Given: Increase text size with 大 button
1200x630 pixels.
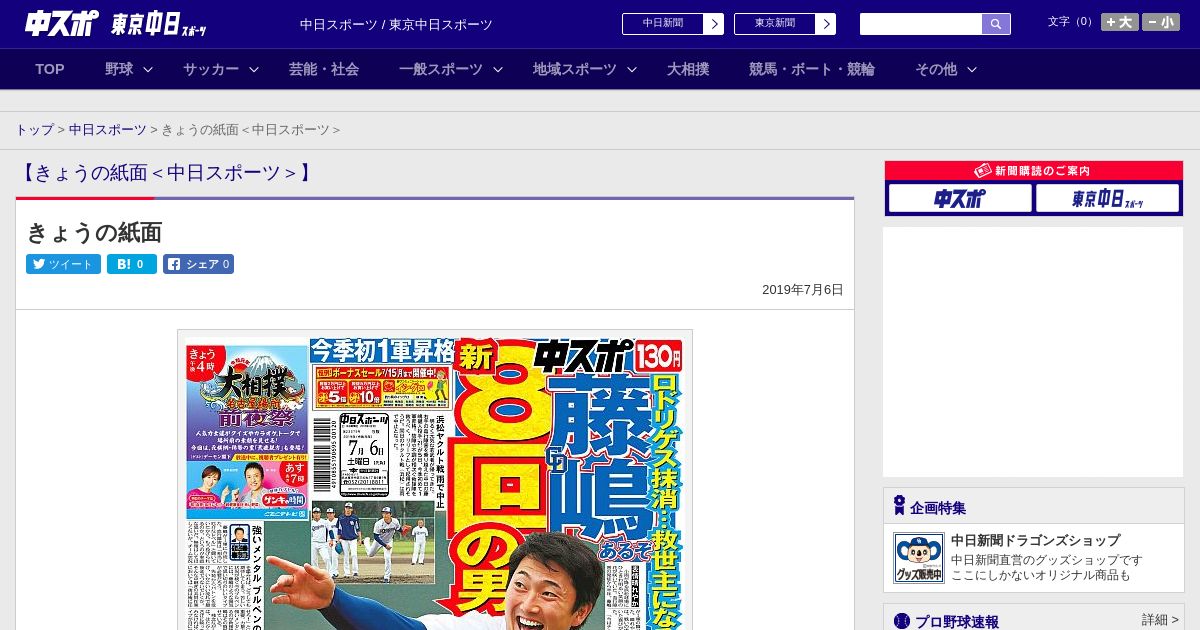Looking at the screenshot, I should tap(1120, 22).
